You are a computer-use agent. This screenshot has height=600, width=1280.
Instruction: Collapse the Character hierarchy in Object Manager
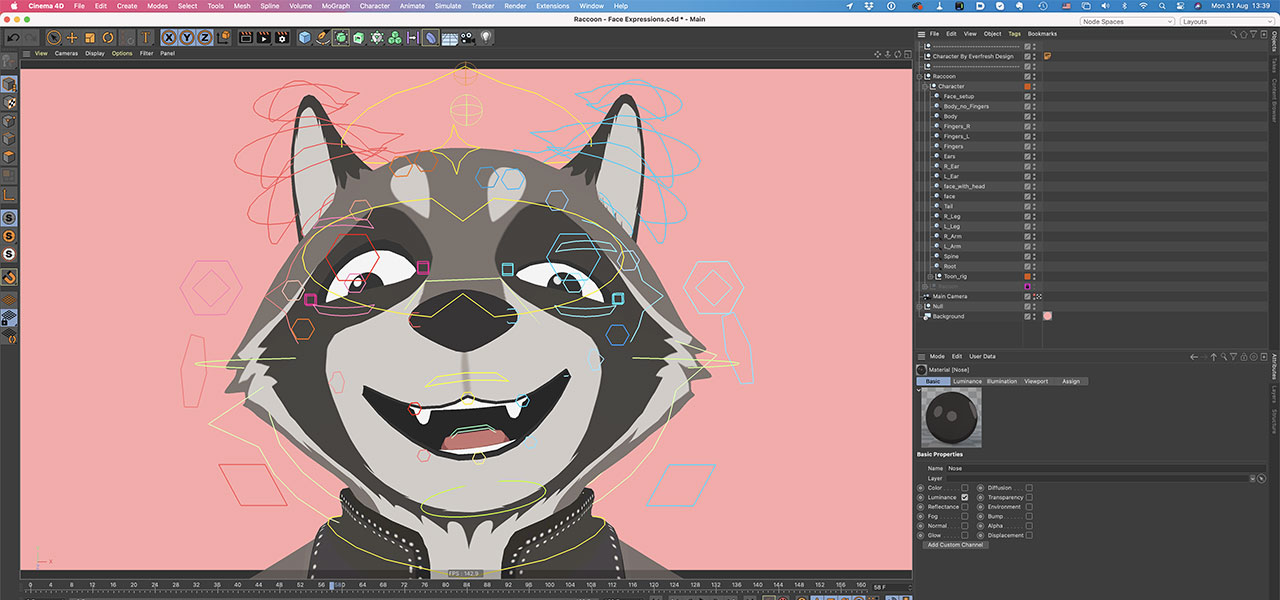[924, 84]
